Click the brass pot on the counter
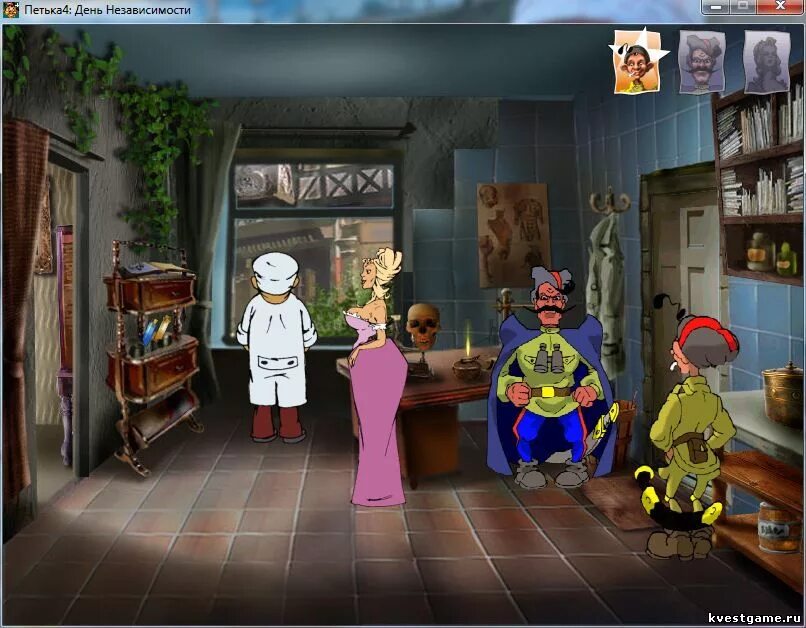Screen dimensions: 806x628 (783, 394)
